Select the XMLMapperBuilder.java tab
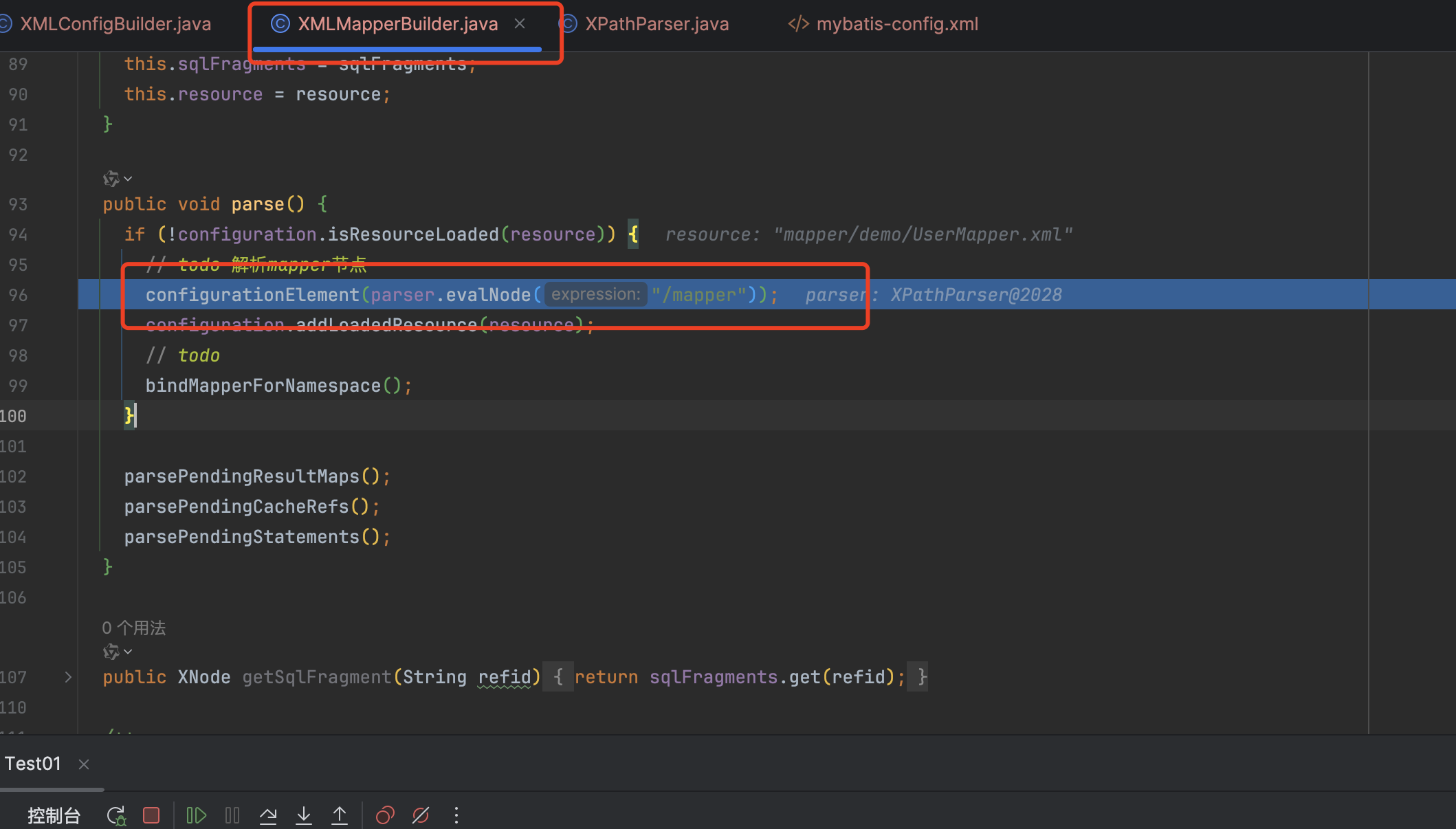Viewport: 1456px width, 829px height. [x=397, y=24]
